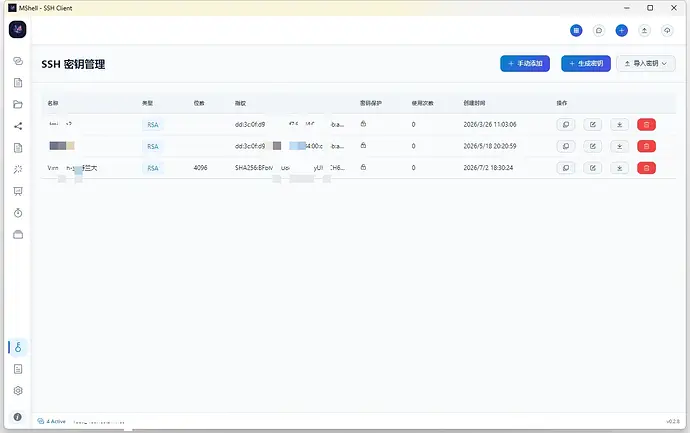The image size is (690, 433).
Task: Delete the key created 2026/3/26
Action: [x=646, y=125]
